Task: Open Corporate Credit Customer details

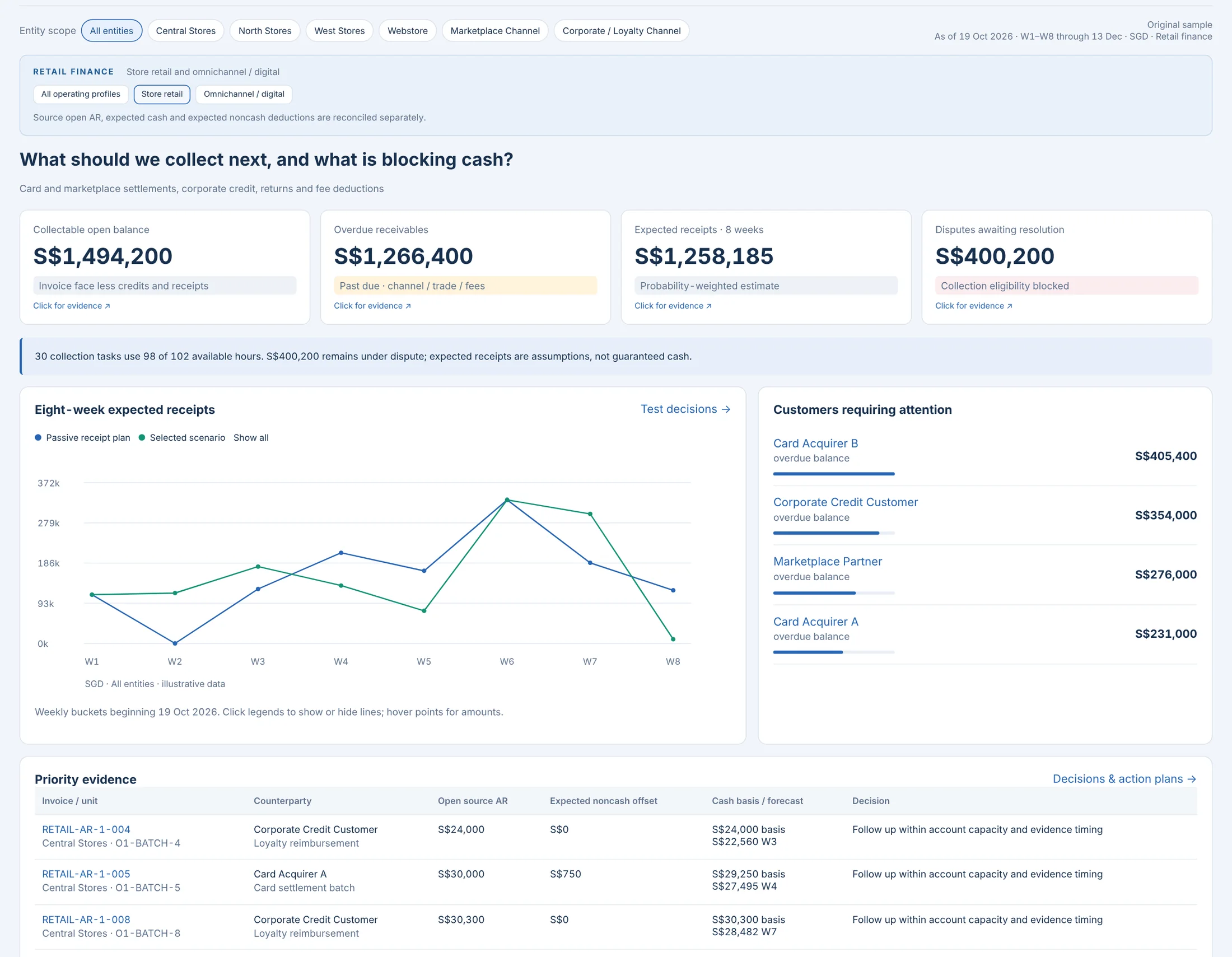Action: pos(845,502)
